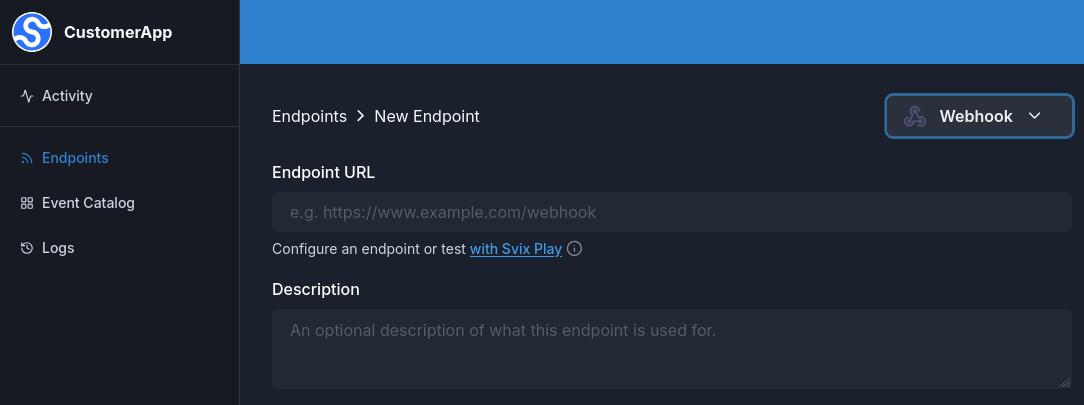
Task: Navigate back via Endpoints breadcrumb
Action: tap(309, 117)
